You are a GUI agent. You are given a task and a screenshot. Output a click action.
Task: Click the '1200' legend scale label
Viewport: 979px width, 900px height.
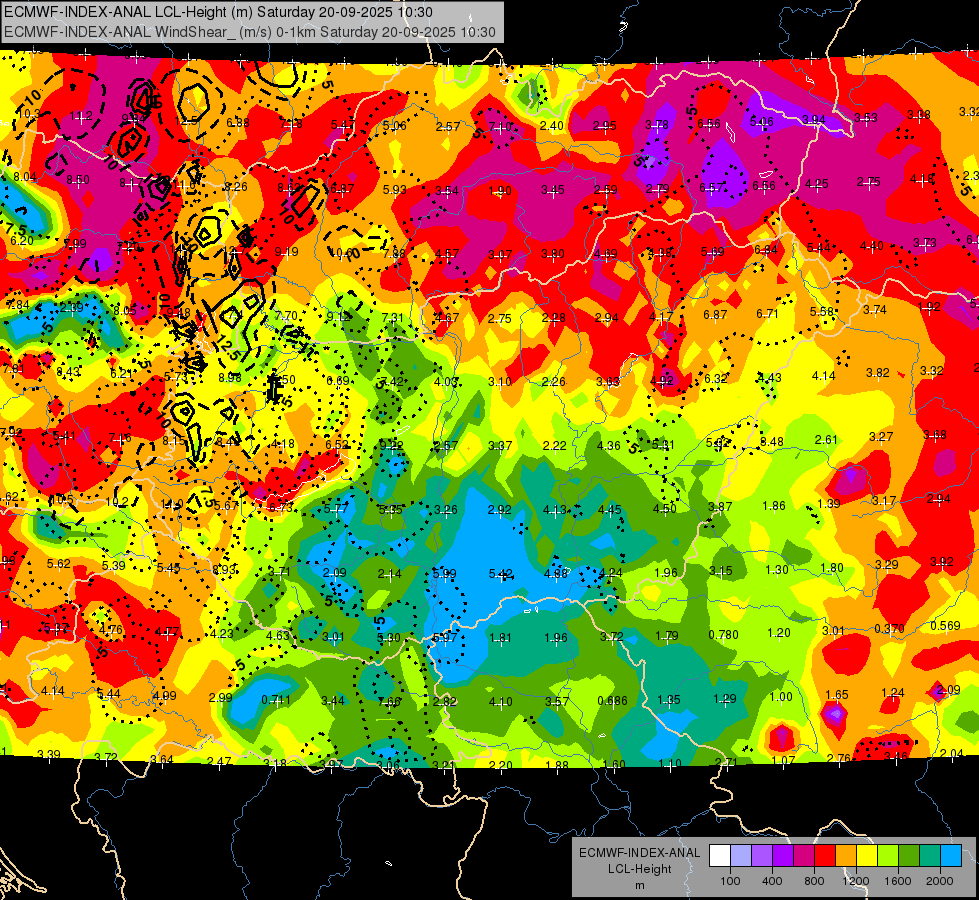click(x=855, y=881)
